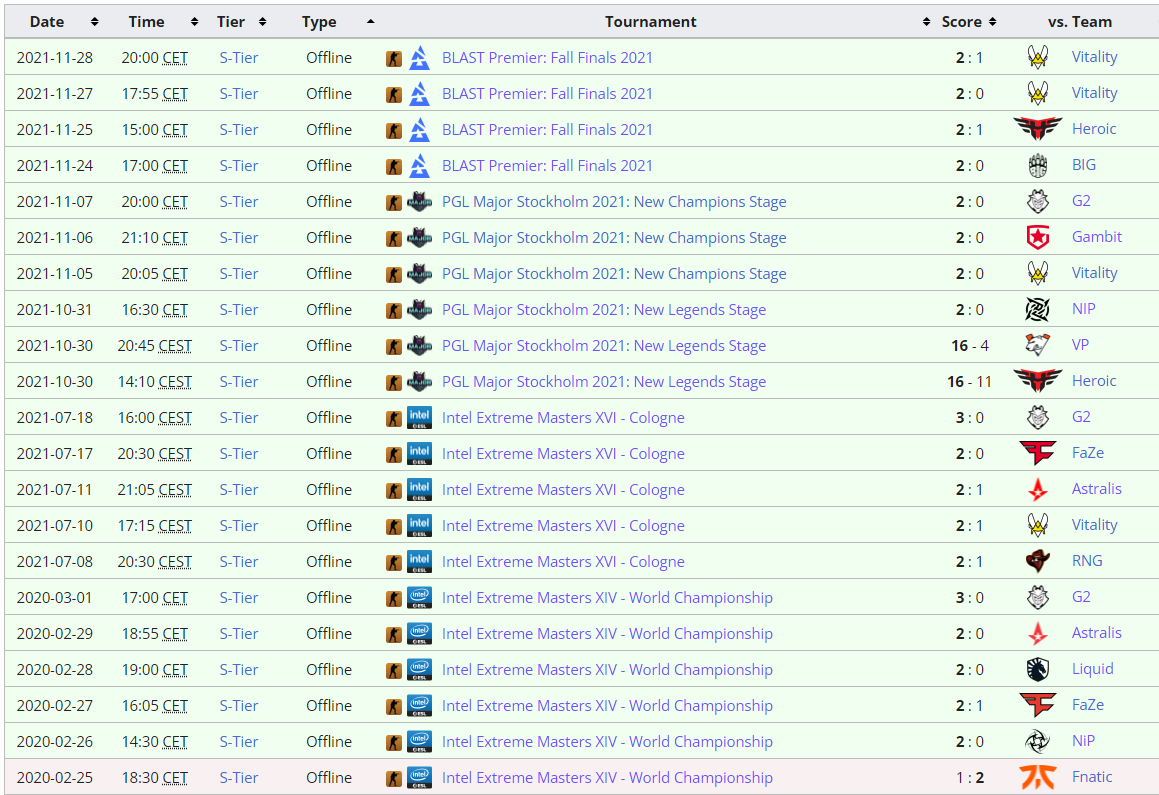This screenshot has height=795, width=1159.
Task: Open the Intel Extreme Masters XVI - Cologne page
Action: tap(563, 418)
